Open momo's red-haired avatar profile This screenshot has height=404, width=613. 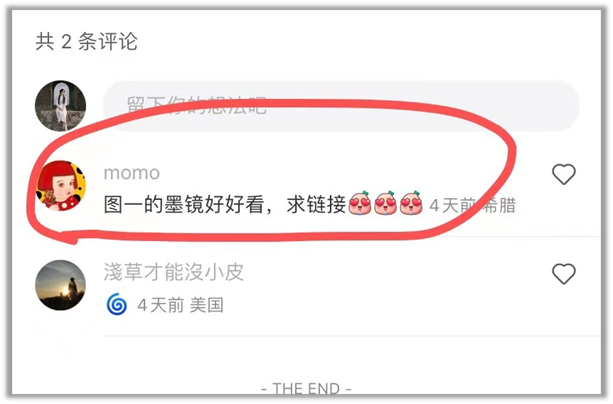pos(61,186)
